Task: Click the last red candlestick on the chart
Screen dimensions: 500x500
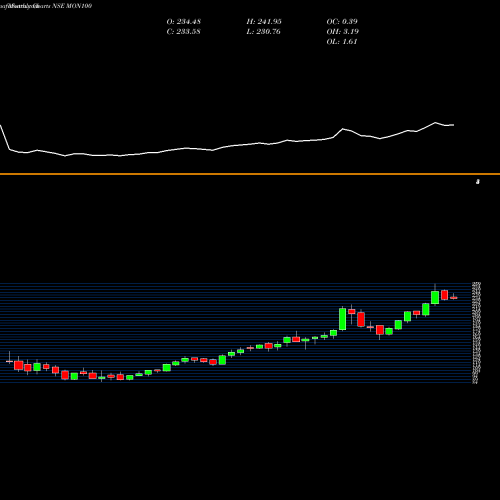Action: (454, 298)
